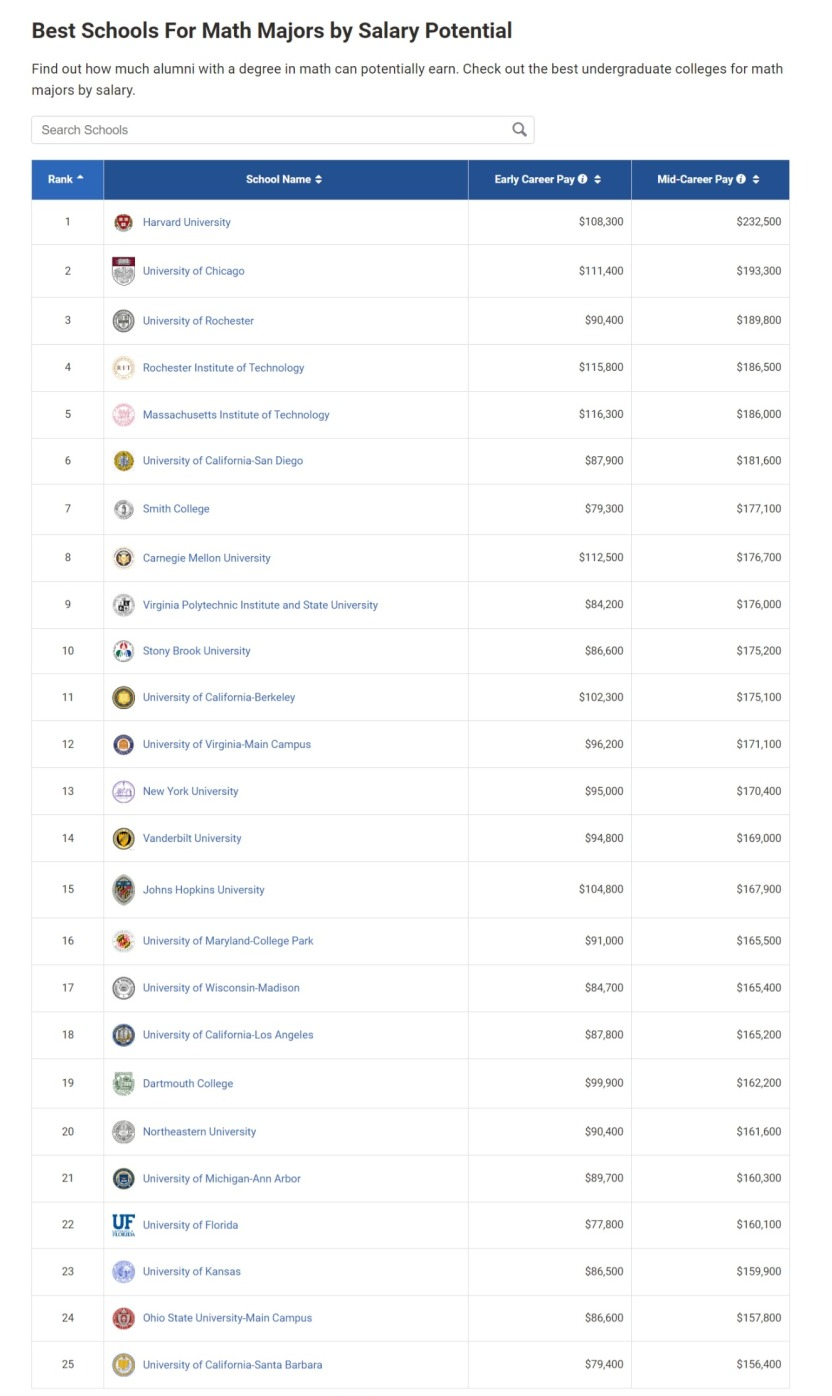Sort table by Rank column
Viewport: 832px width, 1396px height.
[67, 180]
